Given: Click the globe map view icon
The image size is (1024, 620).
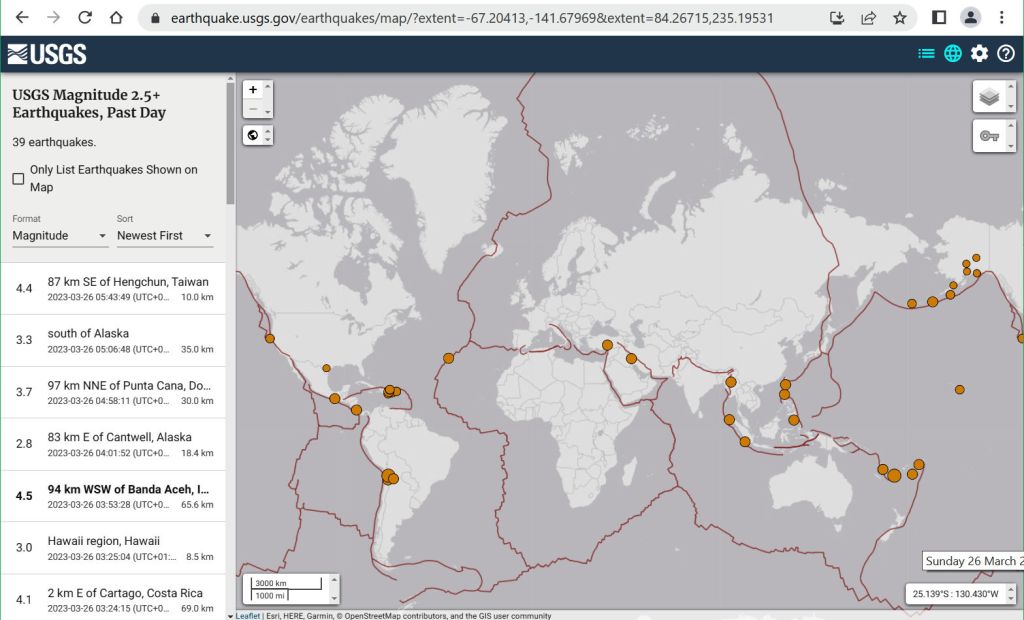Looking at the screenshot, I should click(953, 54).
